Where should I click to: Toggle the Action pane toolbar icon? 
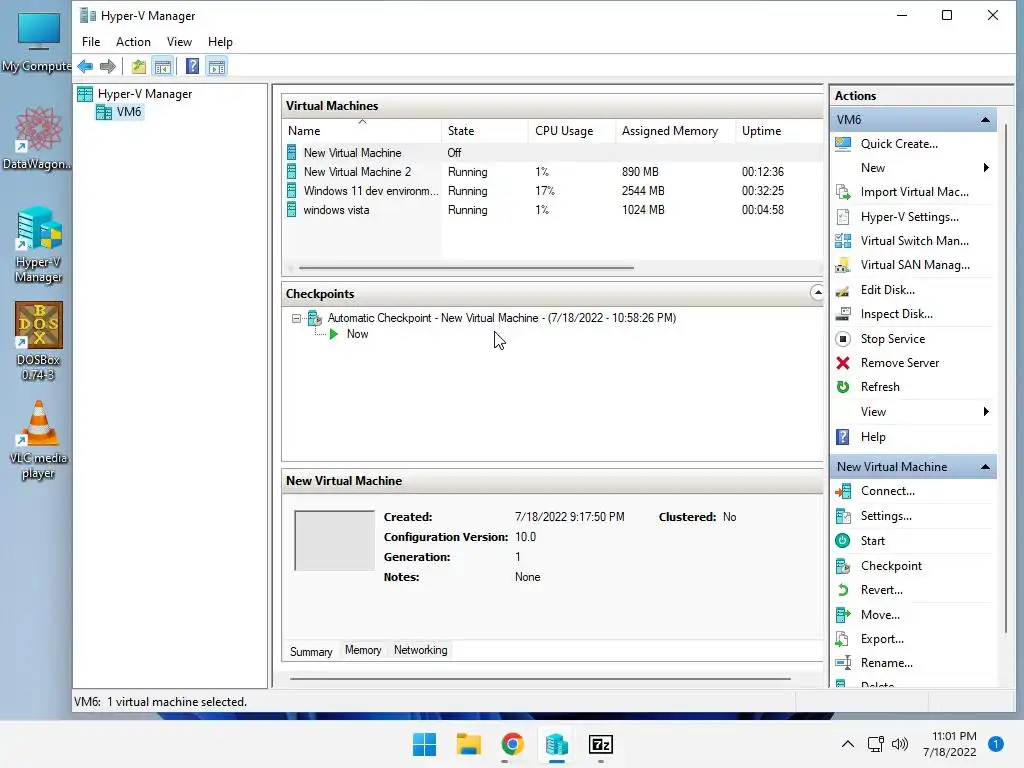(x=217, y=66)
